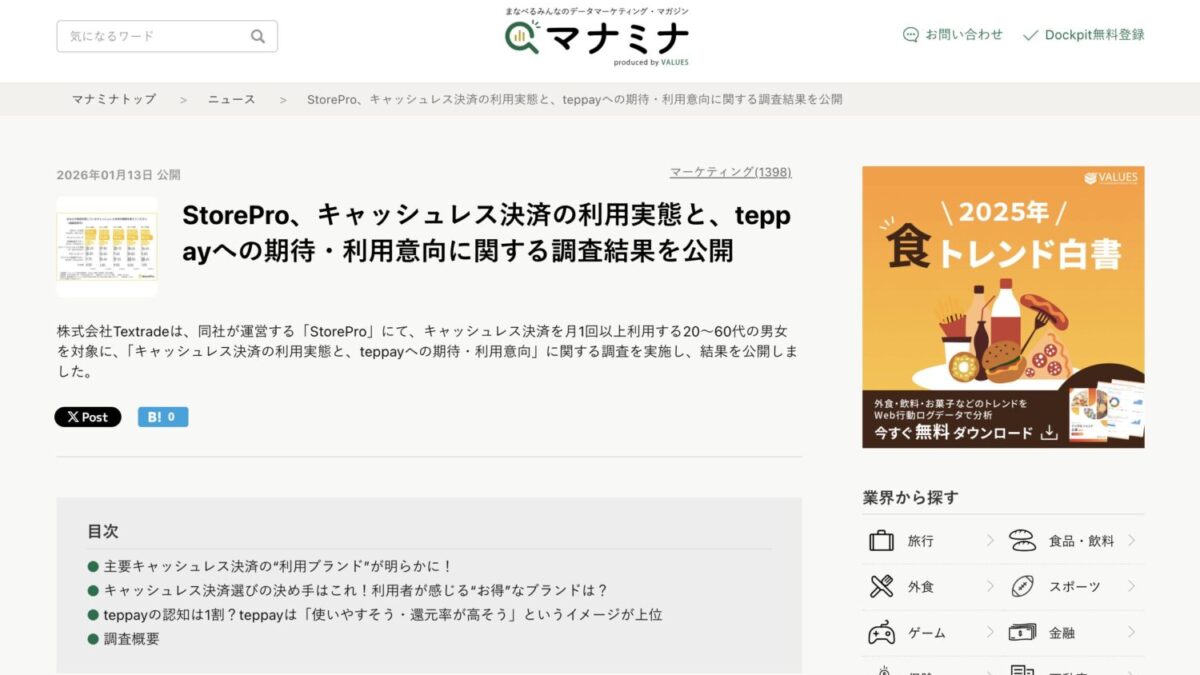Click the checkmark icon beside Dockpit無料登録
Screen dimensions: 1200x675
1030,34
